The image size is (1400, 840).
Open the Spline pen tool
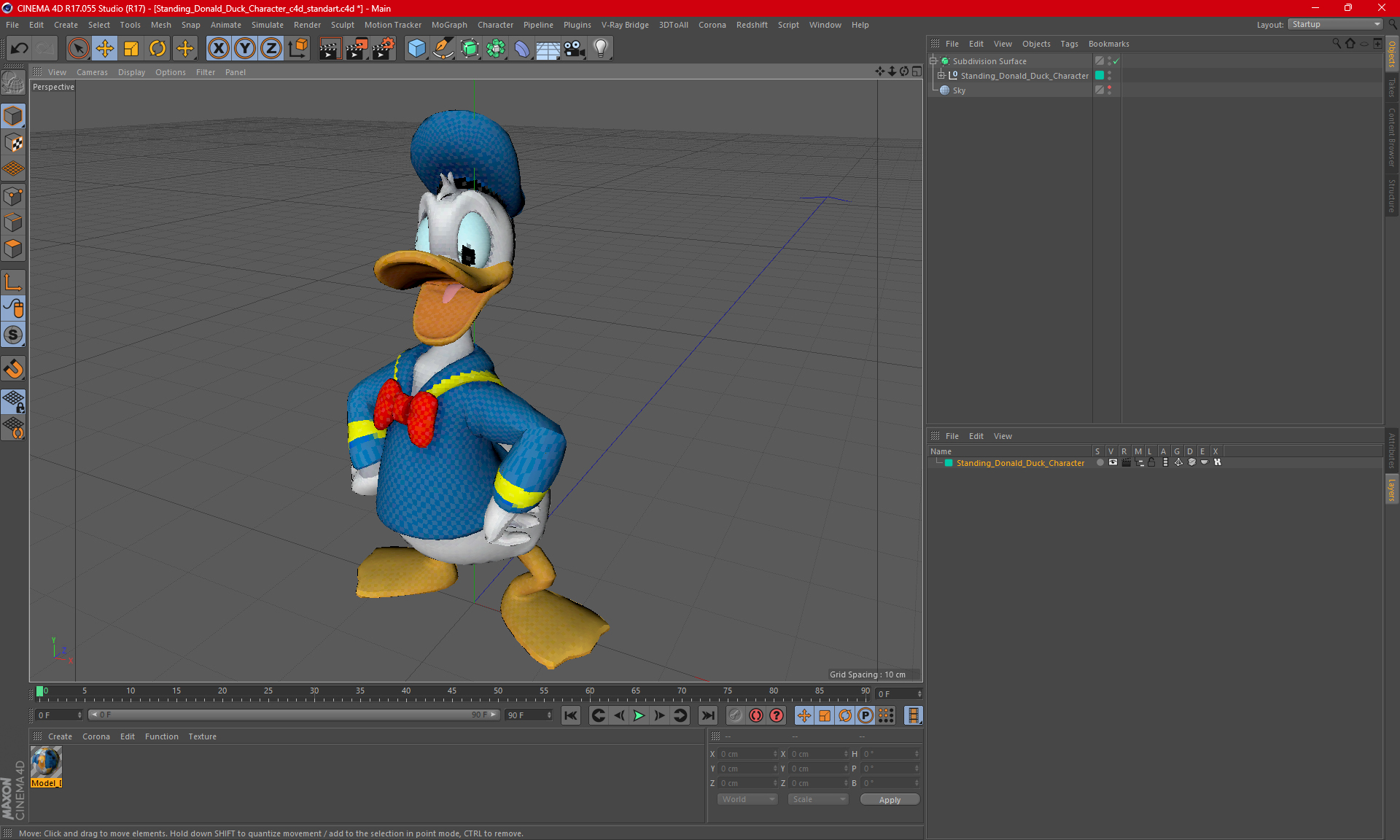coord(443,49)
